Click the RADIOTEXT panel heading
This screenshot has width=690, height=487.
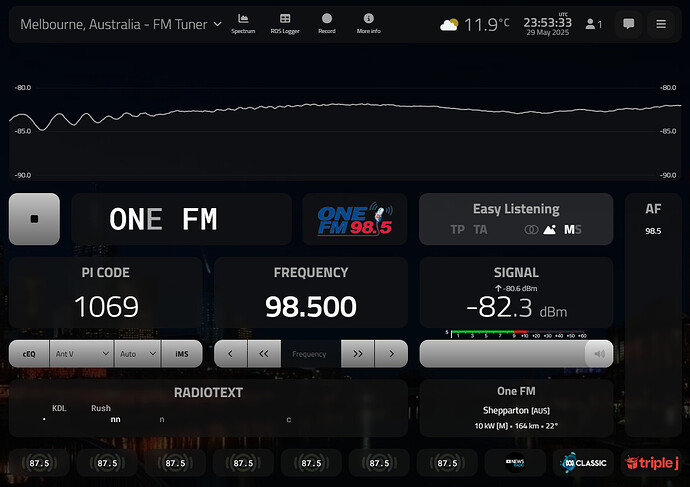click(208, 392)
